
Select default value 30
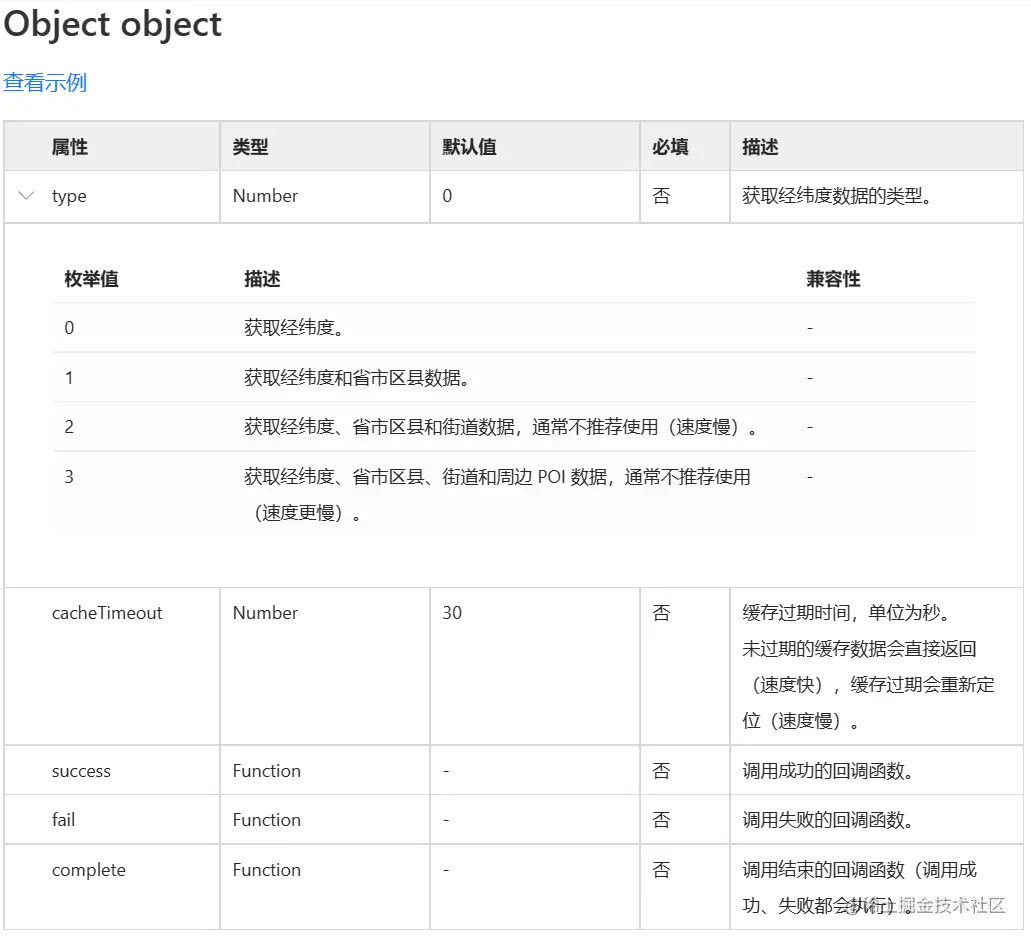pyautogui.click(x=452, y=613)
